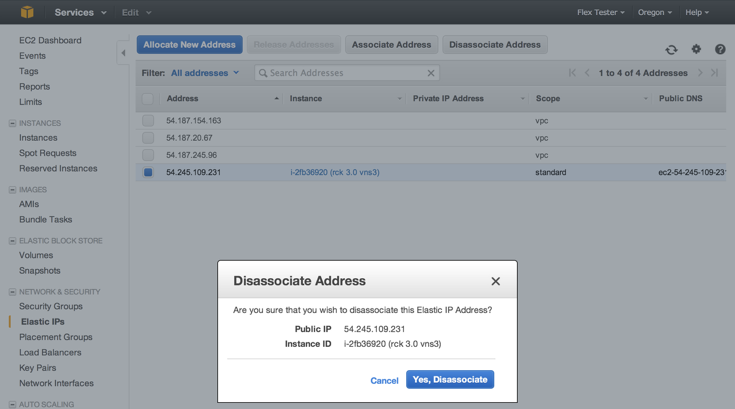
Task: Go to previous page of addresses
Action: (x=587, y=73)
